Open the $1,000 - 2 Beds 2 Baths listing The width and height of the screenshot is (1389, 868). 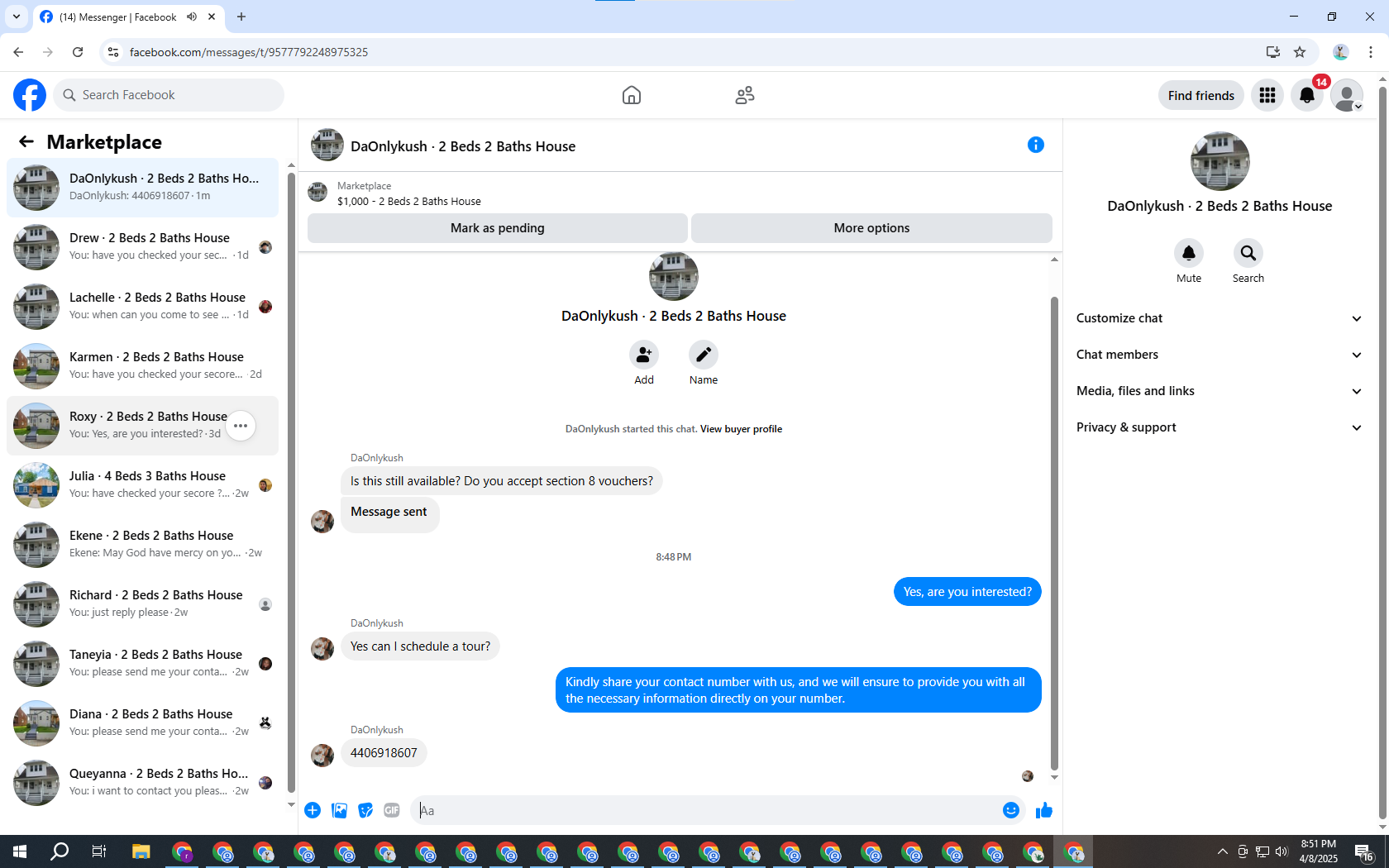click(x=408, y=201)
